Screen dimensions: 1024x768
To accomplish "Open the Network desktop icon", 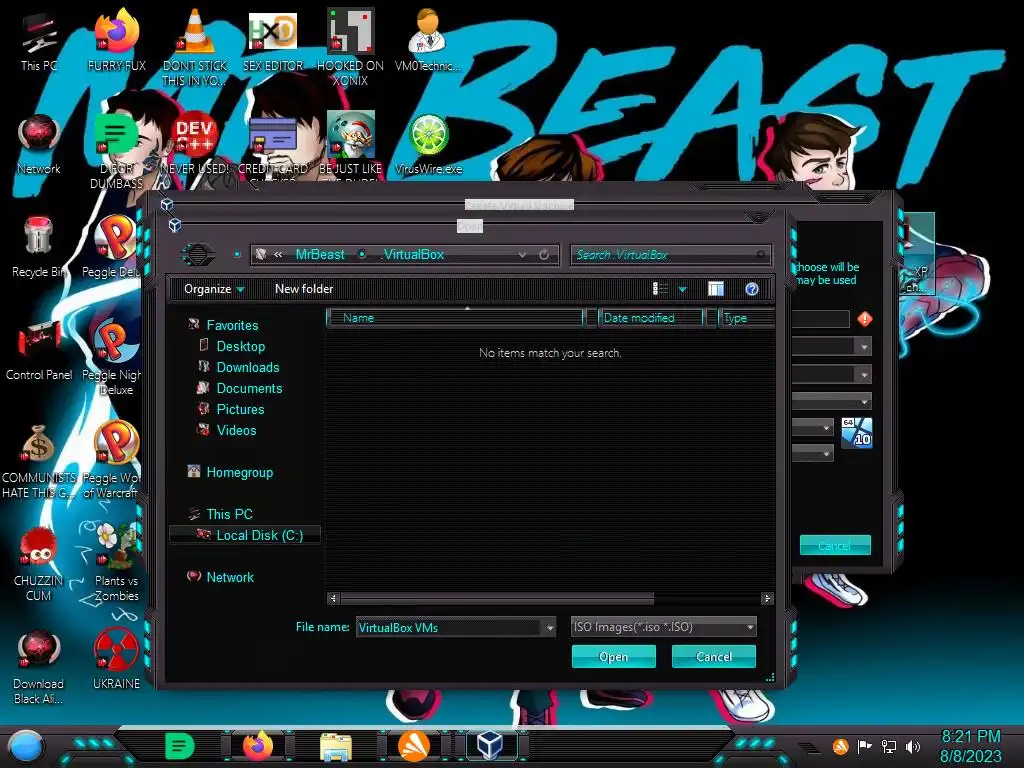I will [39, 144].
